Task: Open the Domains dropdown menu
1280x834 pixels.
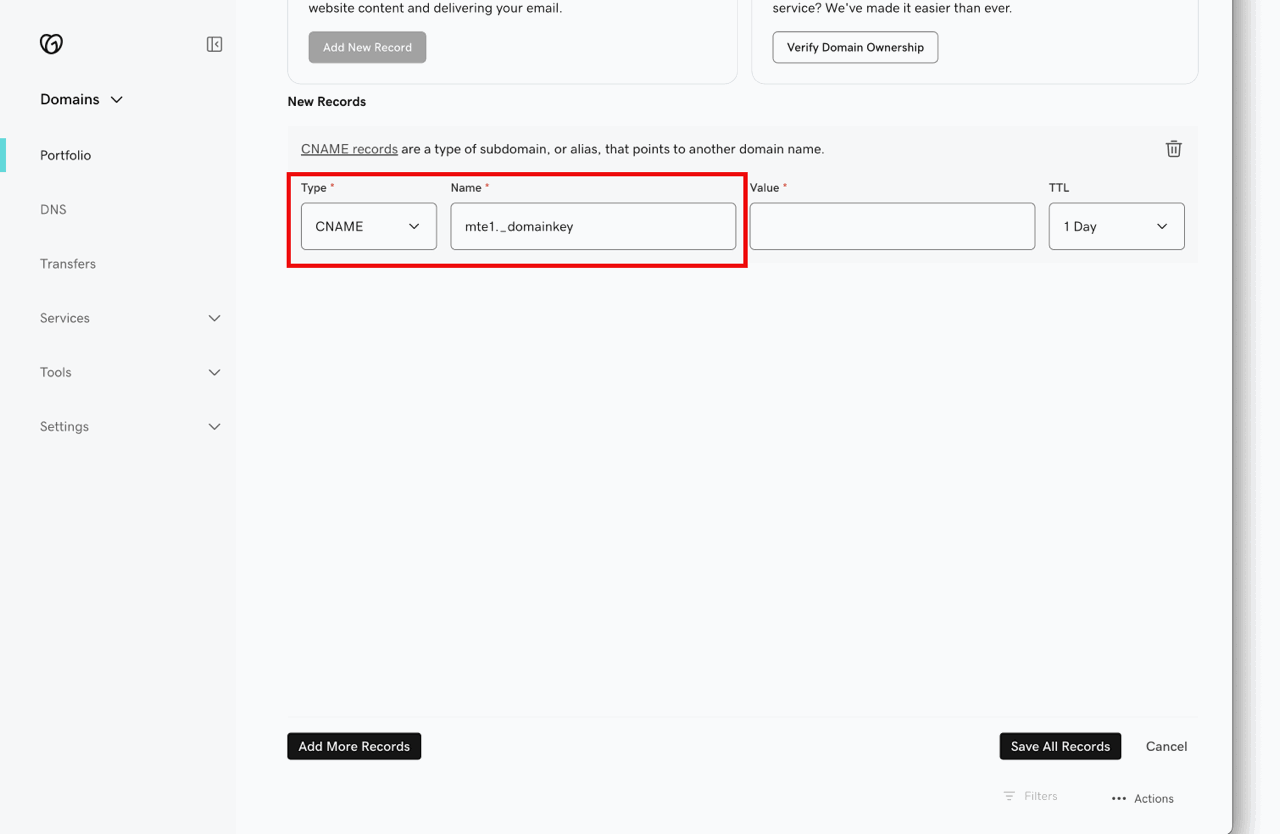Action: coord(82,100)
